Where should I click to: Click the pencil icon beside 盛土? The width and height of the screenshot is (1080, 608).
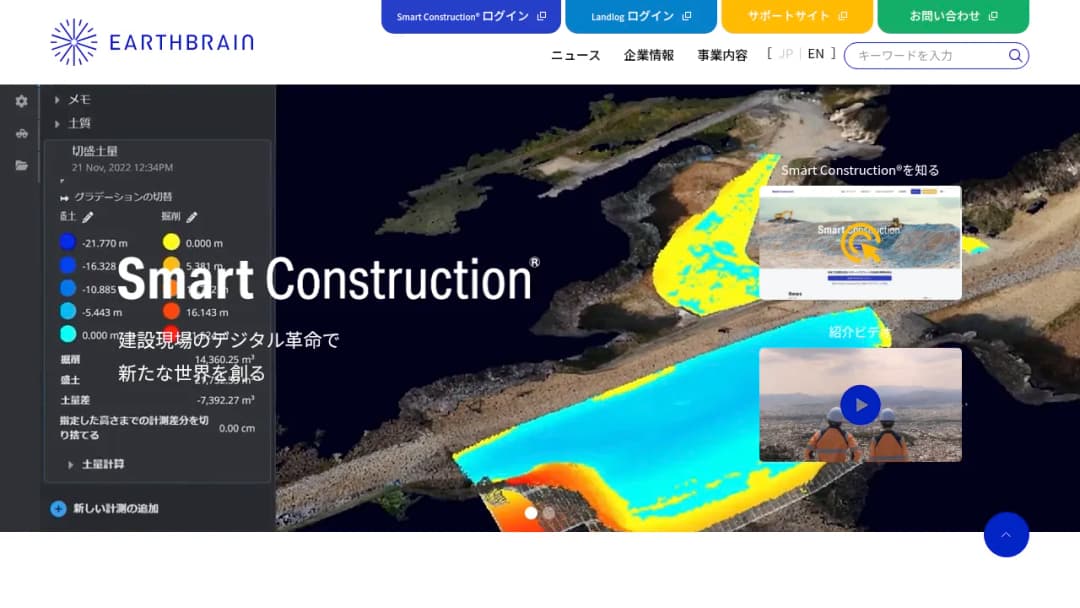coord(87,218)
